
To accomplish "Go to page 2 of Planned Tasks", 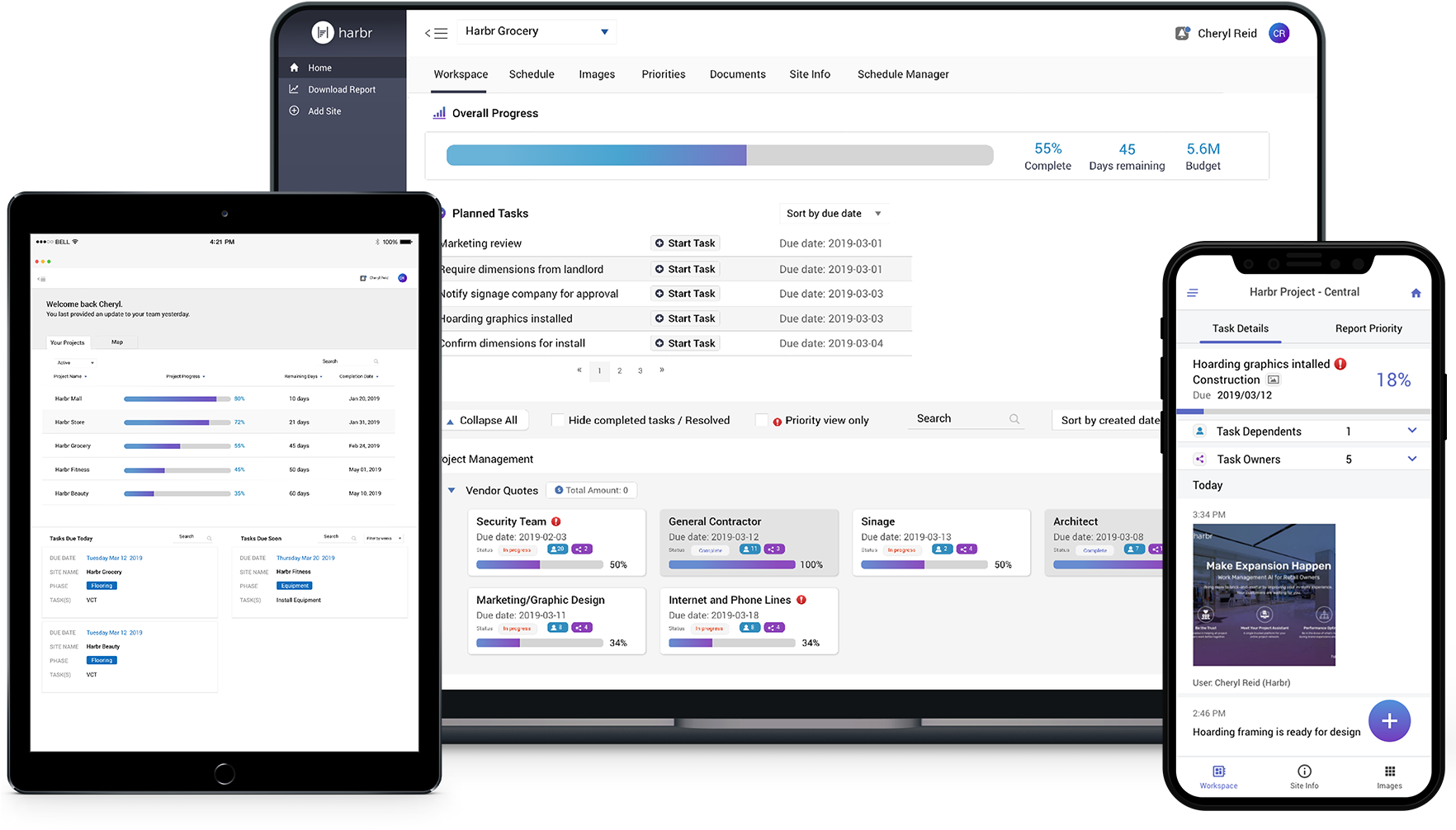I will [x=620, y=370].
